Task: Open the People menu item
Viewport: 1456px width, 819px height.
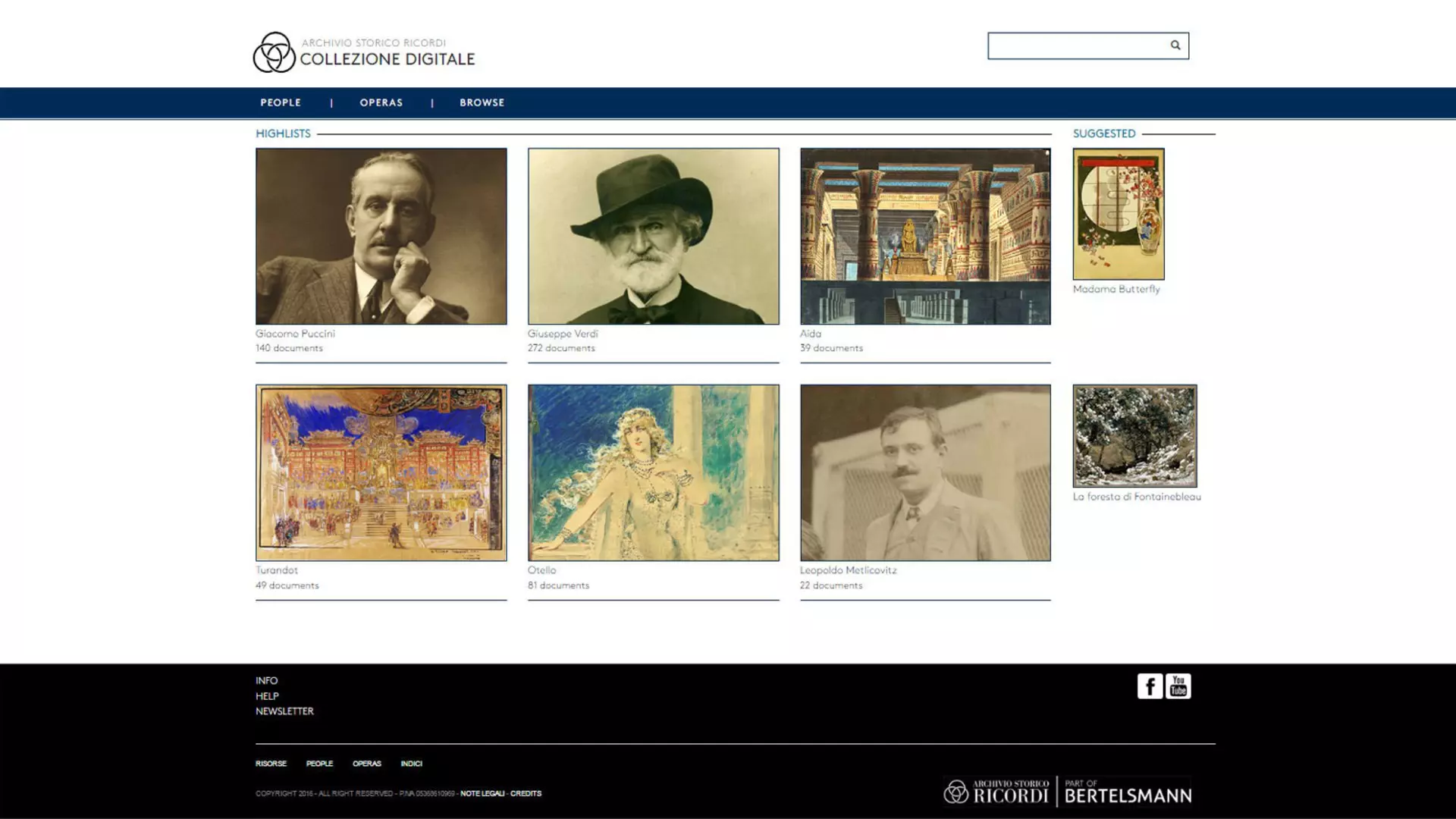Action: (x=281, y=102)
